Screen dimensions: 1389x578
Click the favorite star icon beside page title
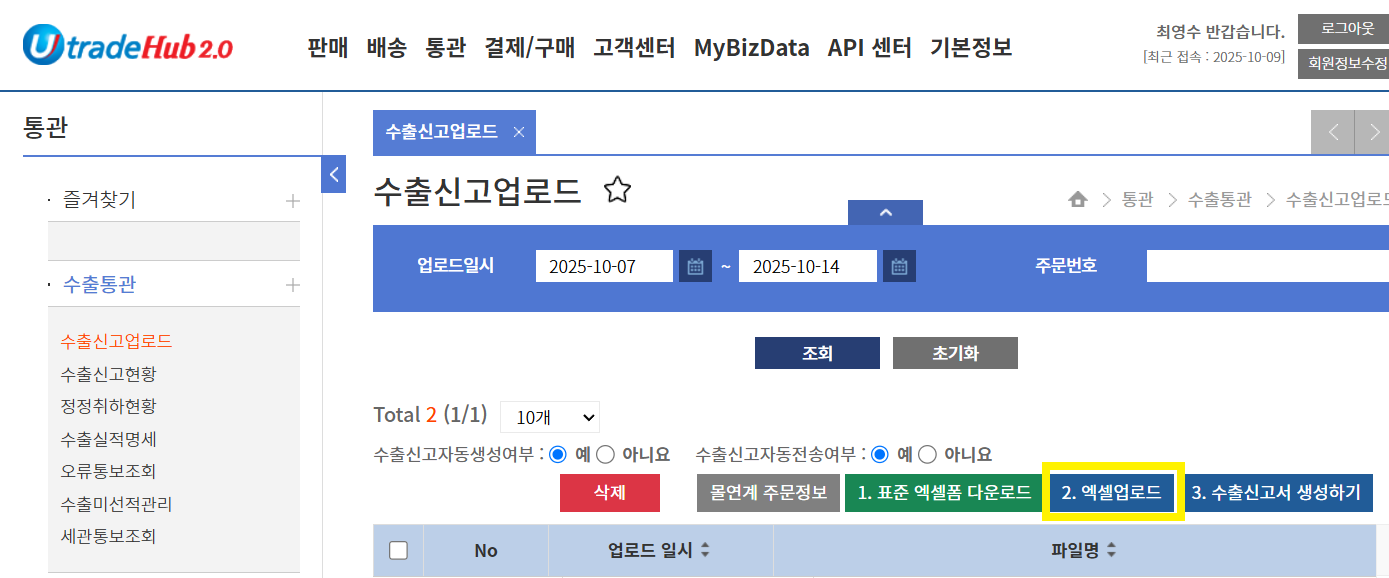point(617,190)
